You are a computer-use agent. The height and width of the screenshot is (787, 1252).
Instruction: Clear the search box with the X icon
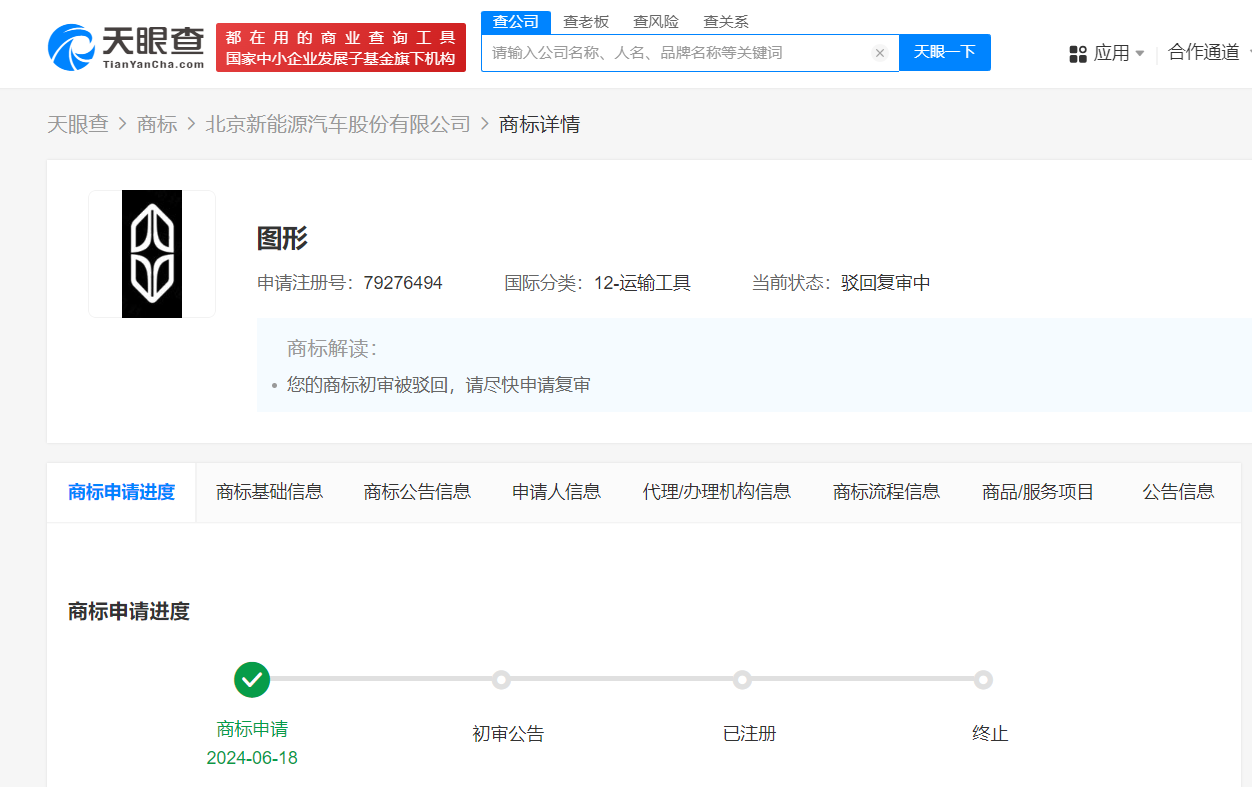pyautogui.click(x=879, y=53)
